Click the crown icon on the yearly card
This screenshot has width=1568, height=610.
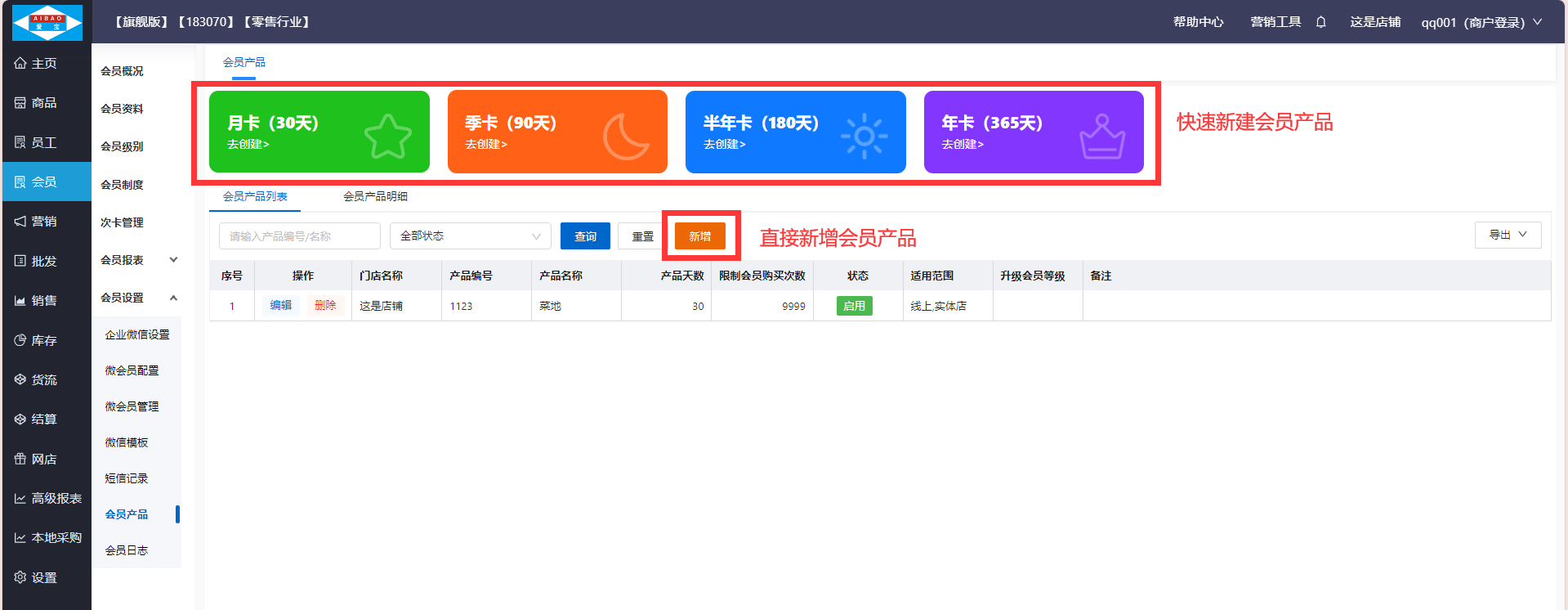(x=1101, y=137)
